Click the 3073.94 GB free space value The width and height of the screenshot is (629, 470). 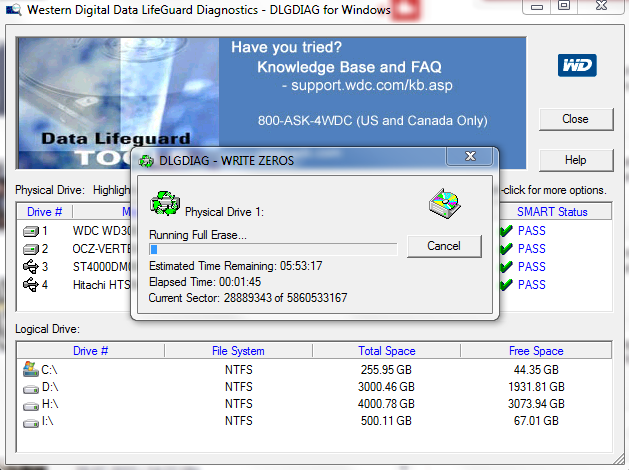[x=536, y=404]
